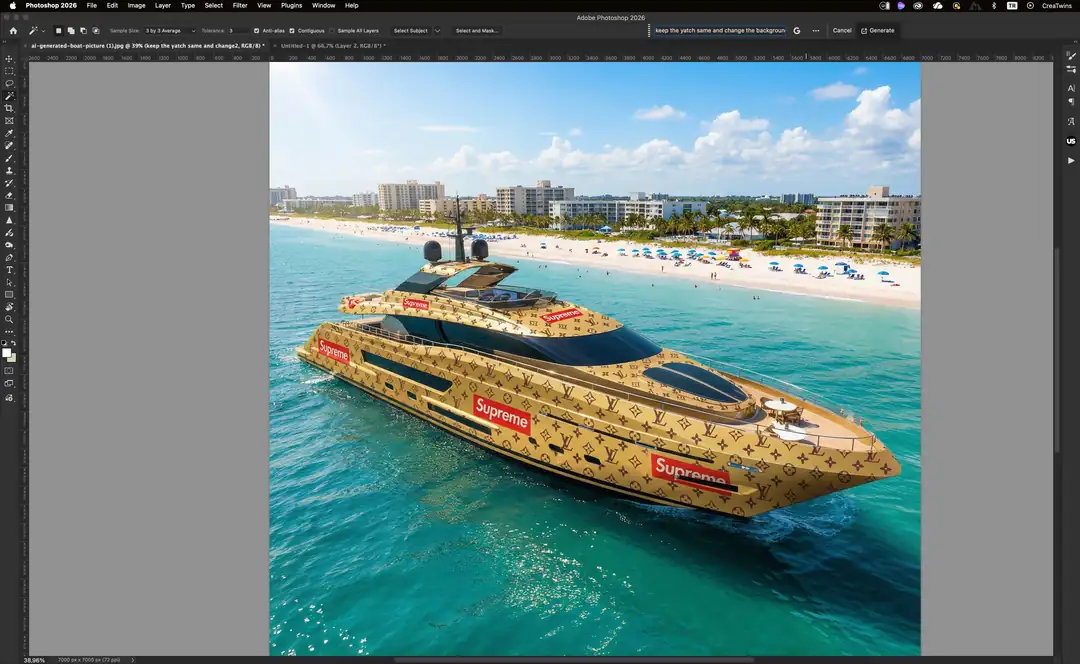Pick the Type tool
The width and height of the screenshot is (1080, 664).
9,270
